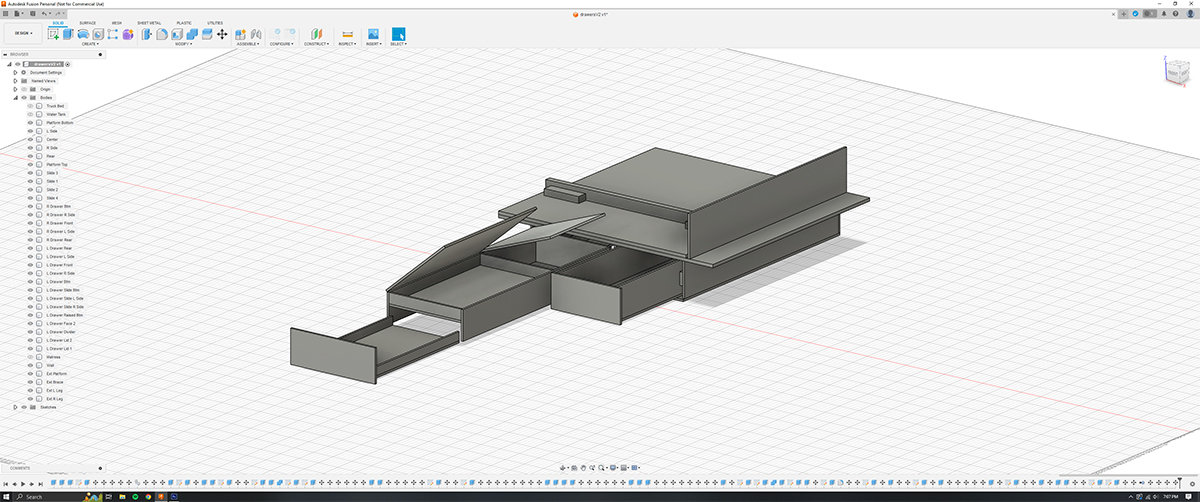Screen dimensions: 1200x502
Task: Select the Fillet tool in Modify
Action: pos(162,34)
